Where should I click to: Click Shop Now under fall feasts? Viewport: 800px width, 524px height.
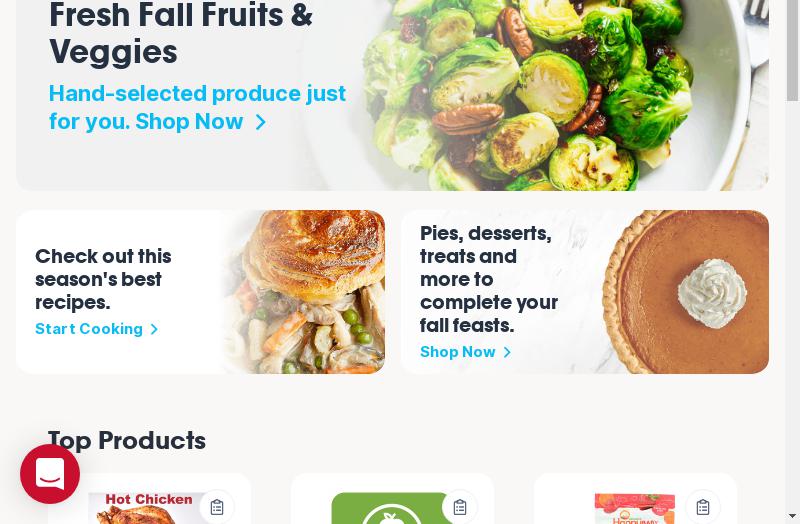click(x=458, y=352)
